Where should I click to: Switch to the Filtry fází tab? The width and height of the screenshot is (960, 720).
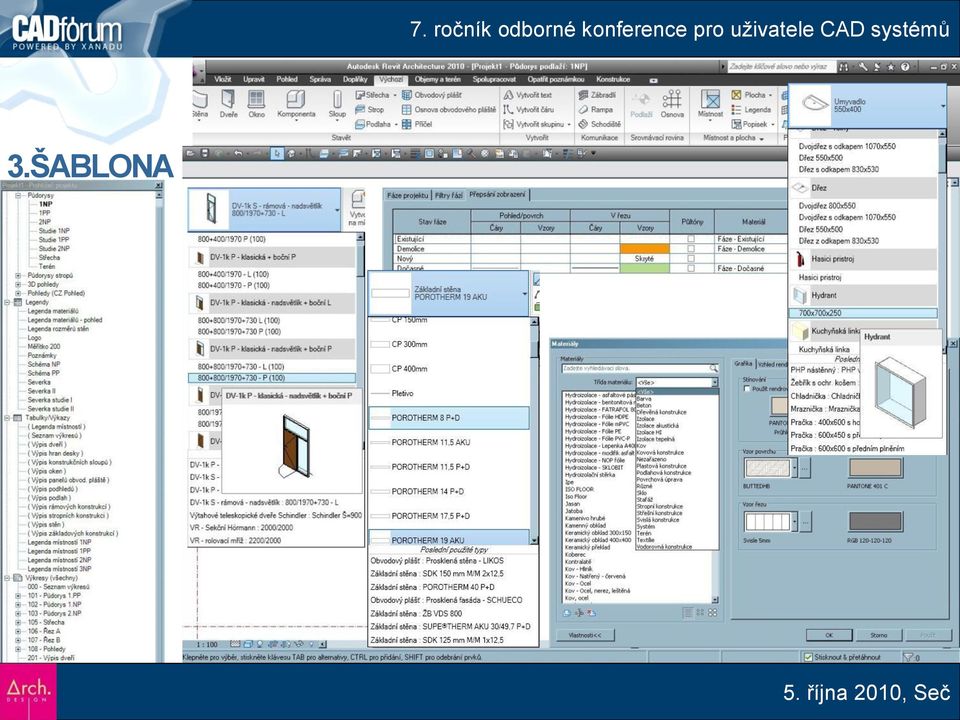tap(449, 195)
